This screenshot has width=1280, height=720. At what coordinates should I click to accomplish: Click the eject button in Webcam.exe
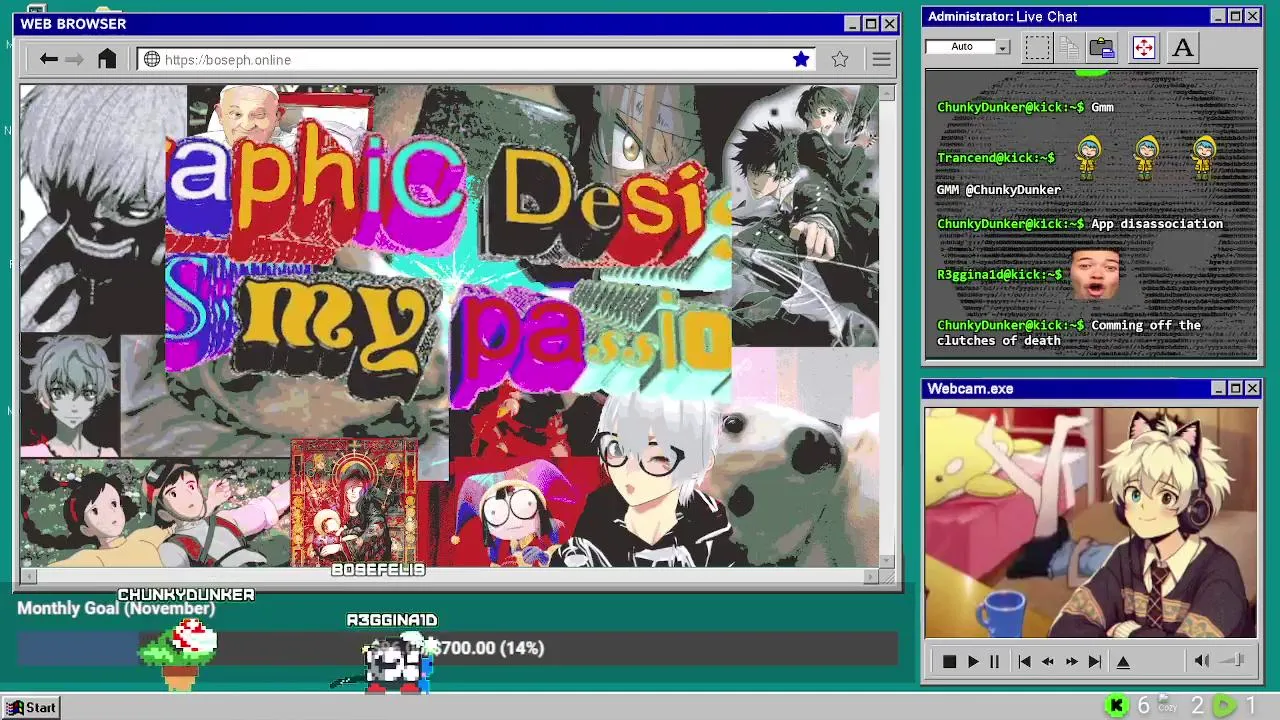tap(1123, 661)
